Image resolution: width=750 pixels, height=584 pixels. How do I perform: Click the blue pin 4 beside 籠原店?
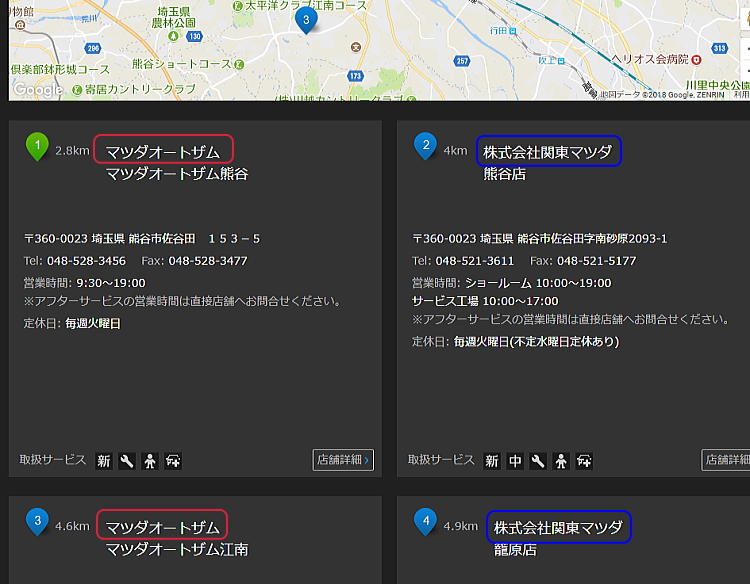pos(426,522)
